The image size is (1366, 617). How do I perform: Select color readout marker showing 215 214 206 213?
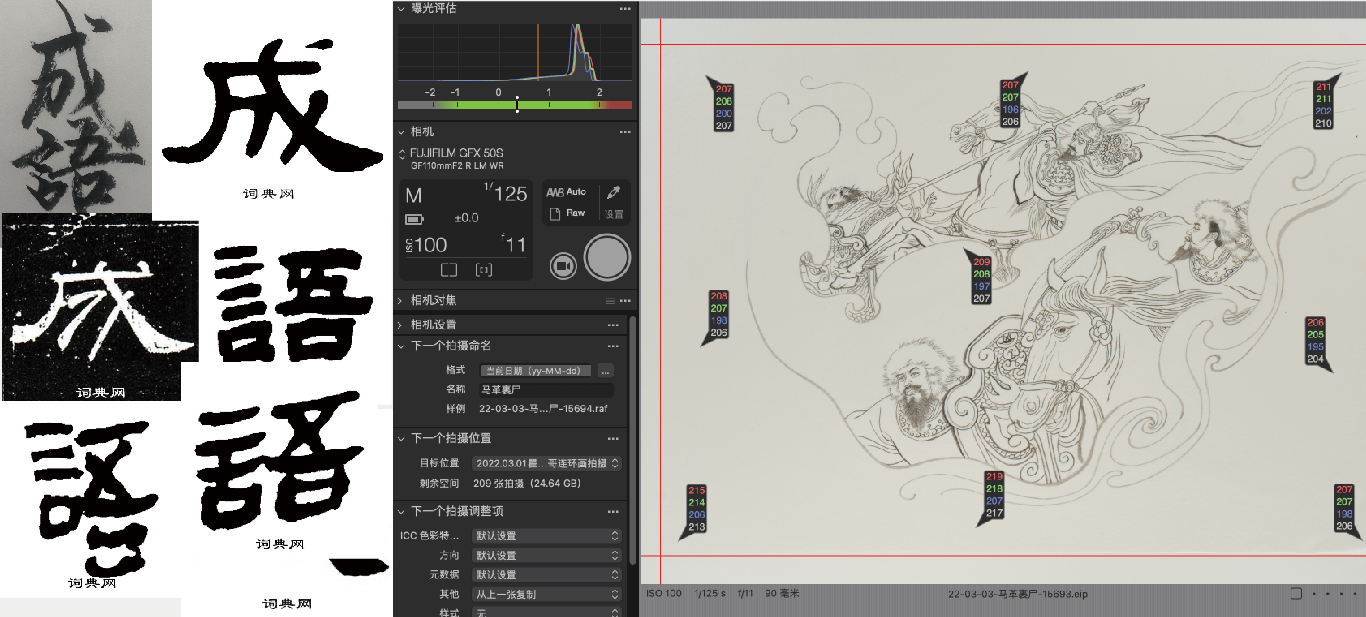696,509
